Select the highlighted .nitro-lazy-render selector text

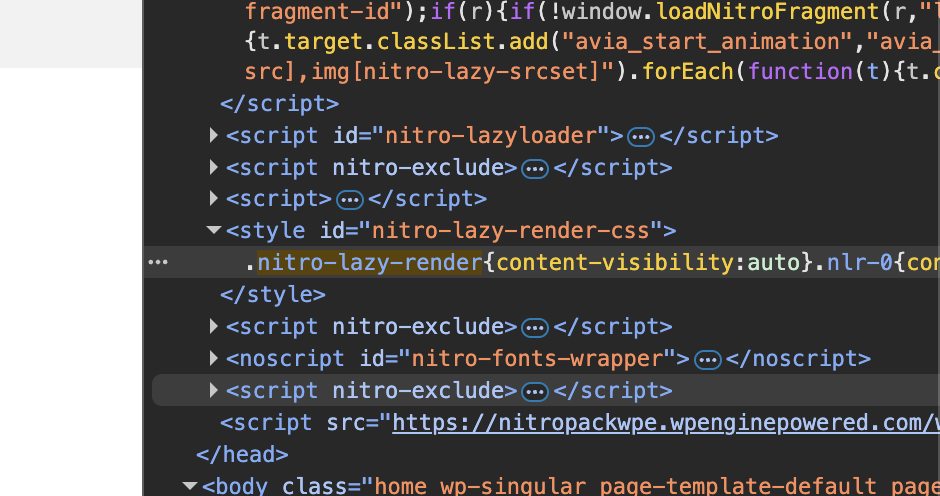point(369,262)
